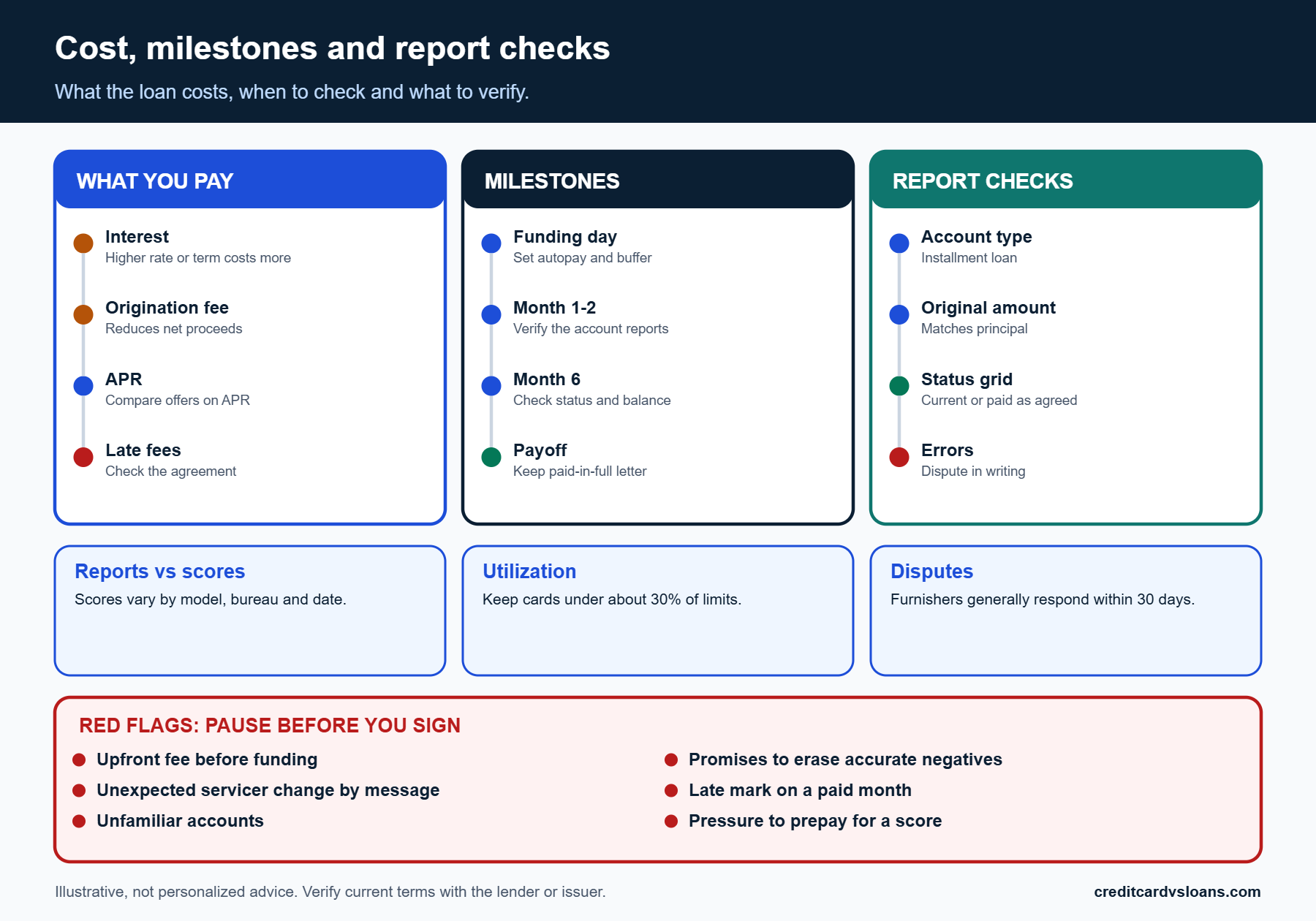Viewport: 1316px width, 921px height.
Task: Open the Reports vs scores card title
Action: tap(159, 572)
